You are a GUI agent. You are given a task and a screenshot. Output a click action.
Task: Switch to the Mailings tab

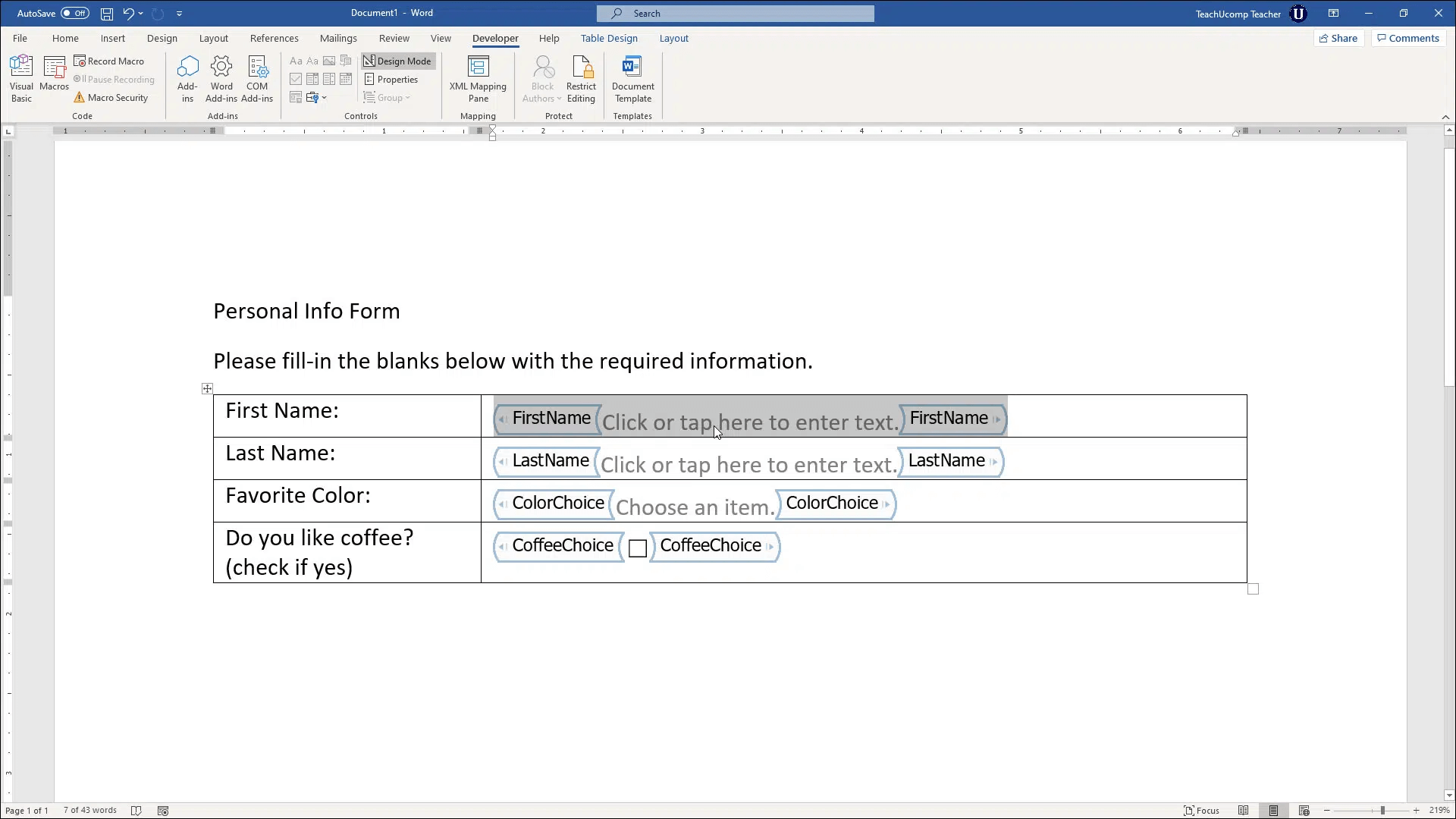tap(338, 38)
